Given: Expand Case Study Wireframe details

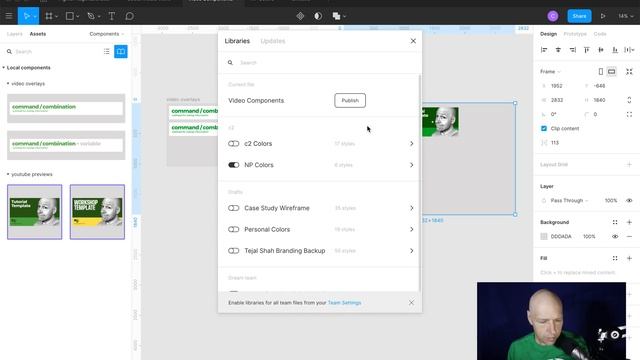Looking at the screenshot, I should [x=411, y=208].
